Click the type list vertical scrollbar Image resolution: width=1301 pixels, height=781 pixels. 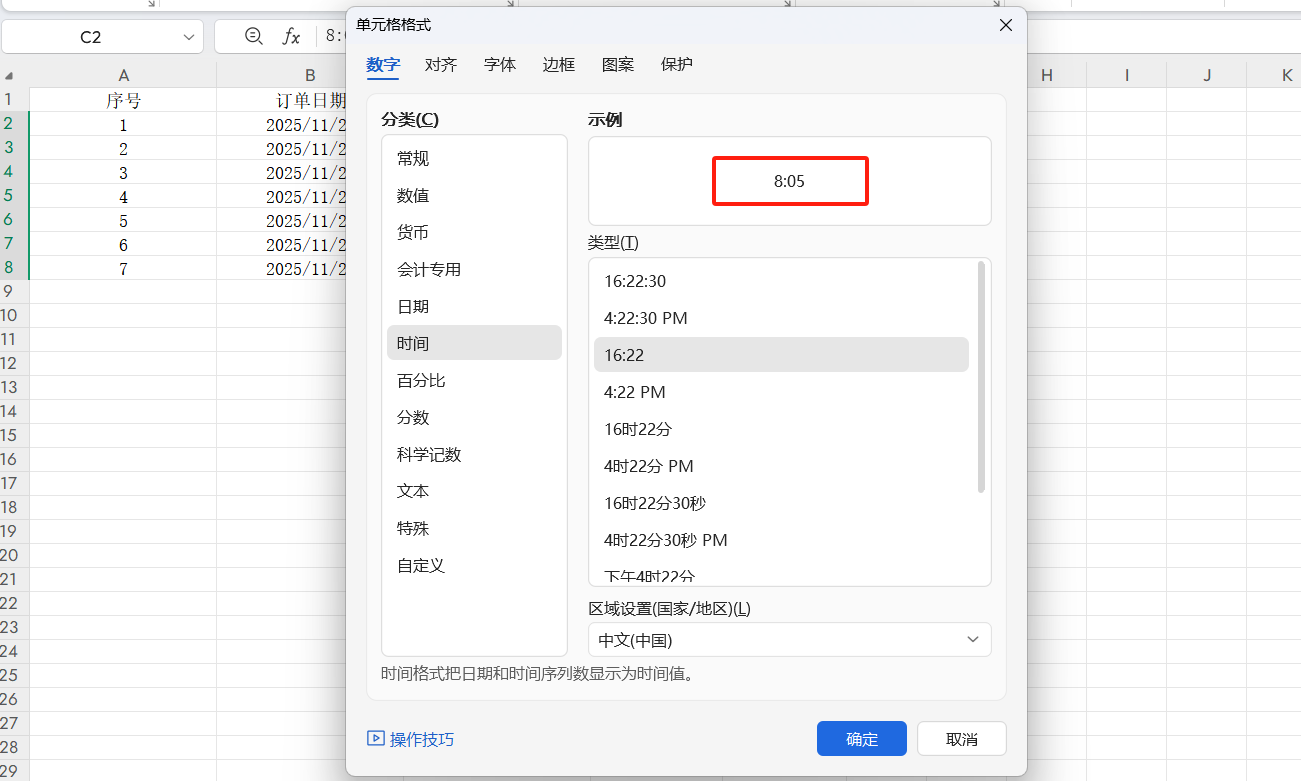click(x=981, y=377)
